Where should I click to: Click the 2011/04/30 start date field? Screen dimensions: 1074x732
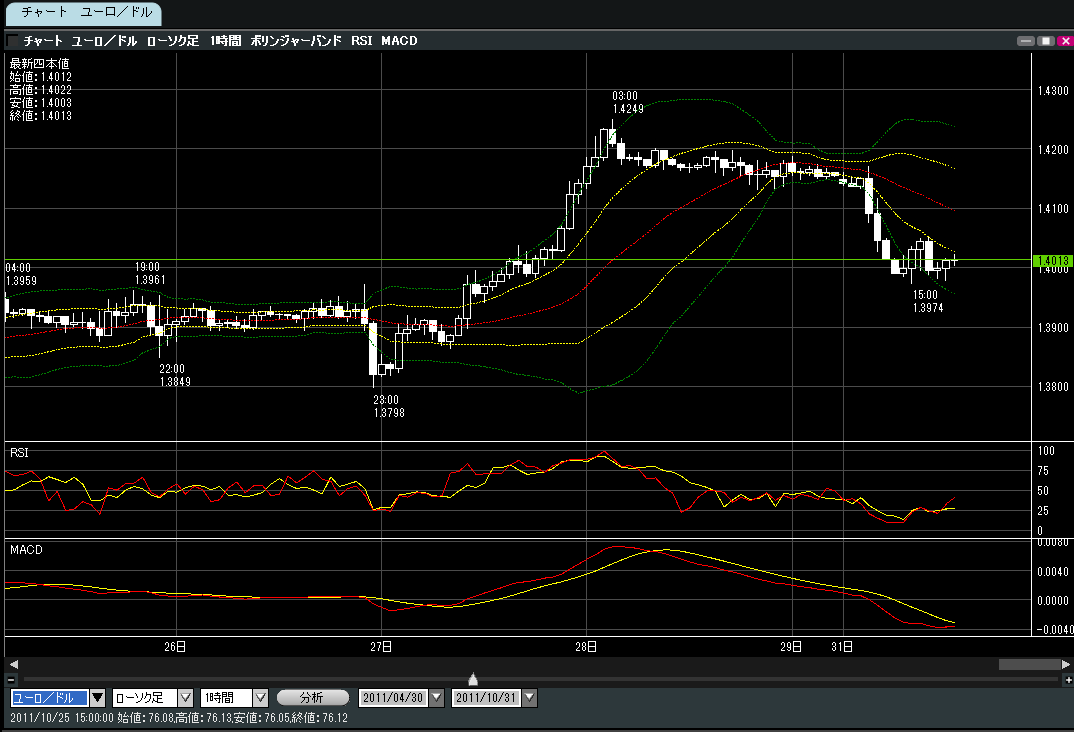point(393,697)
